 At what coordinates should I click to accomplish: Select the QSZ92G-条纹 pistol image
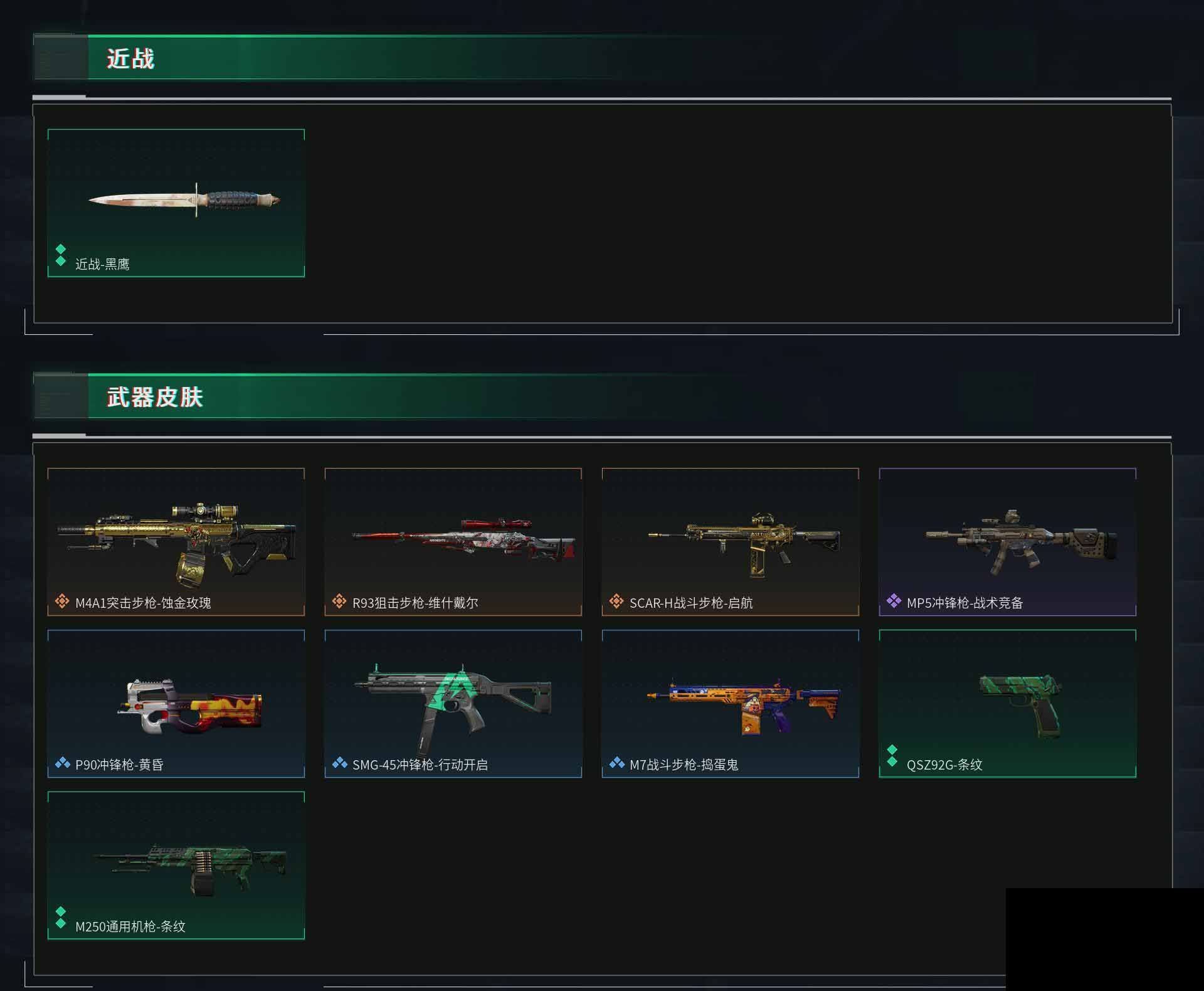point(1020,706)
